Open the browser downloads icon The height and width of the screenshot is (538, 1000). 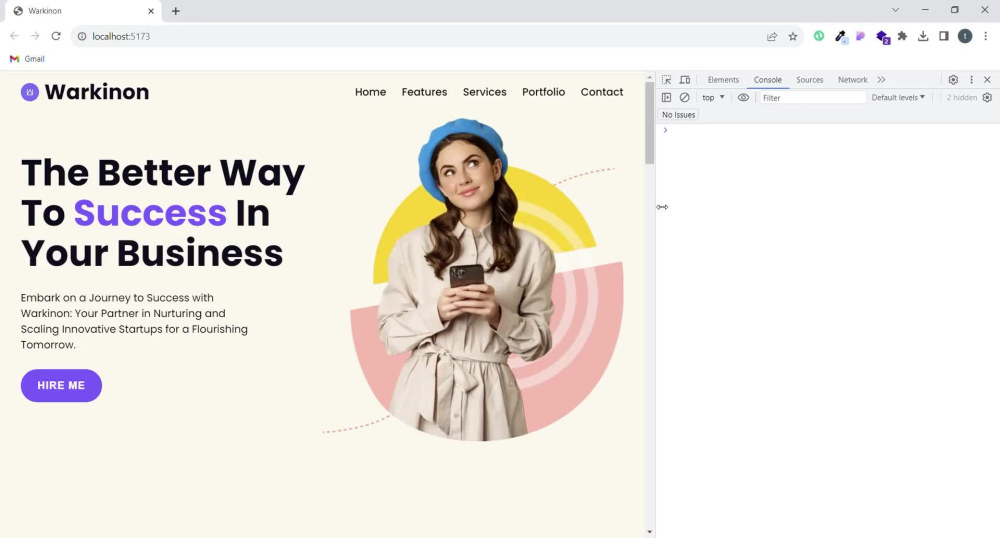point(923,36)
